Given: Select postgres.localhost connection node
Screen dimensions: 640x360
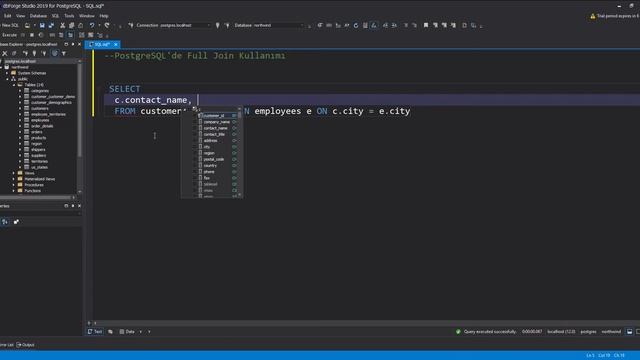Looking at the screenshot, I should pos(20,61).
